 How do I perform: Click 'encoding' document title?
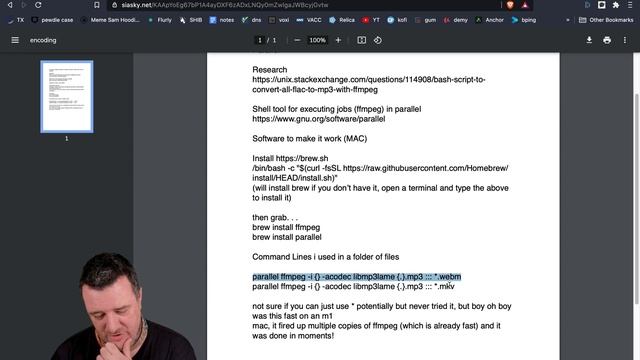click(x=43, y=40)
